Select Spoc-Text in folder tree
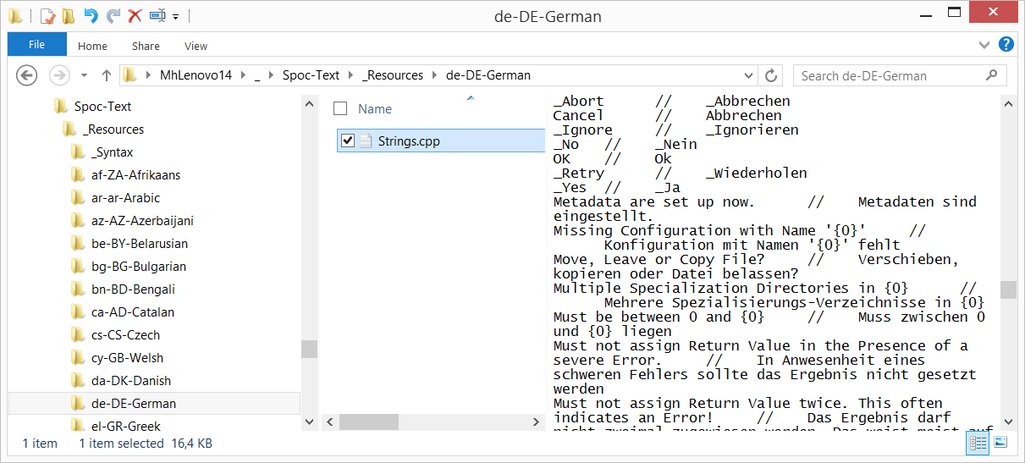This screenshot has height=463, width=1025. click(x=103, y=107)
